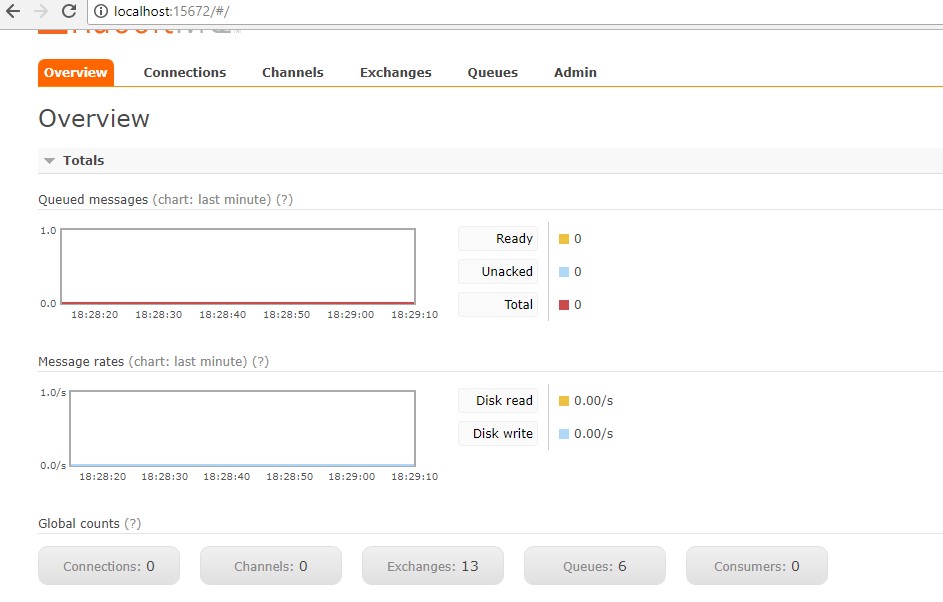Switch to the Channels tab

click(293, 73)
